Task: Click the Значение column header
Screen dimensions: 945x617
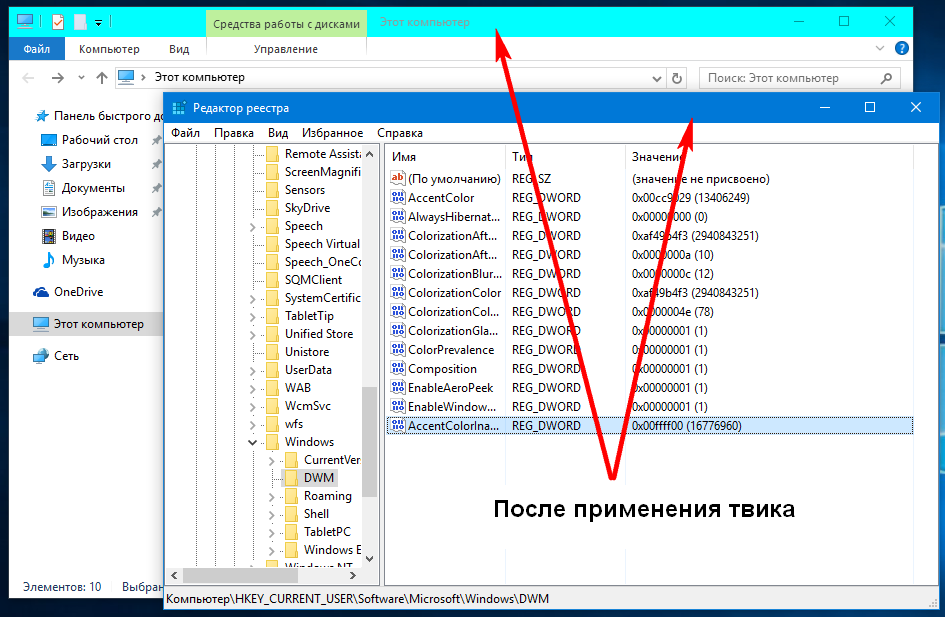Action: [656, 157]
